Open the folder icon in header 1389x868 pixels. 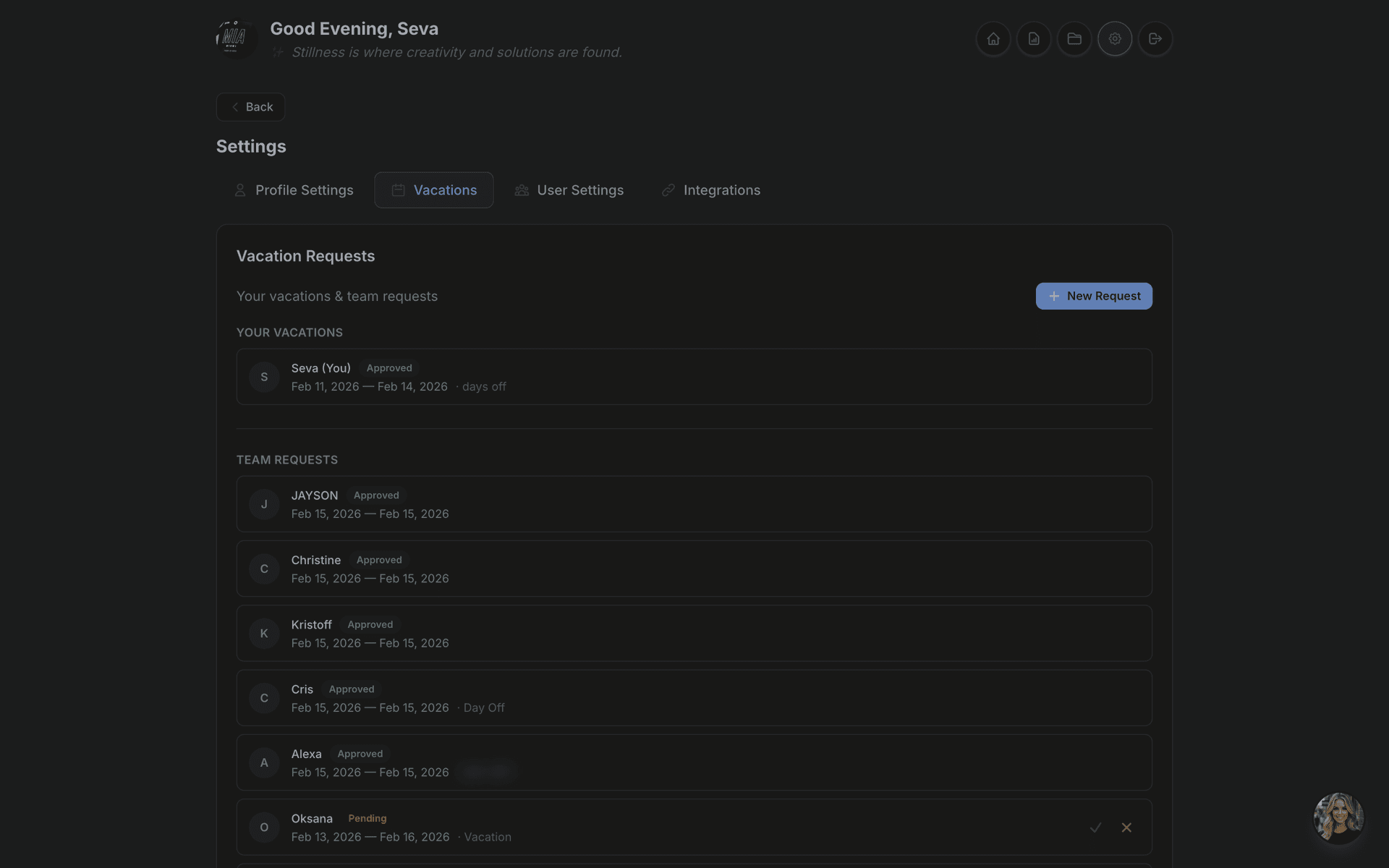tap(1074, 39)
